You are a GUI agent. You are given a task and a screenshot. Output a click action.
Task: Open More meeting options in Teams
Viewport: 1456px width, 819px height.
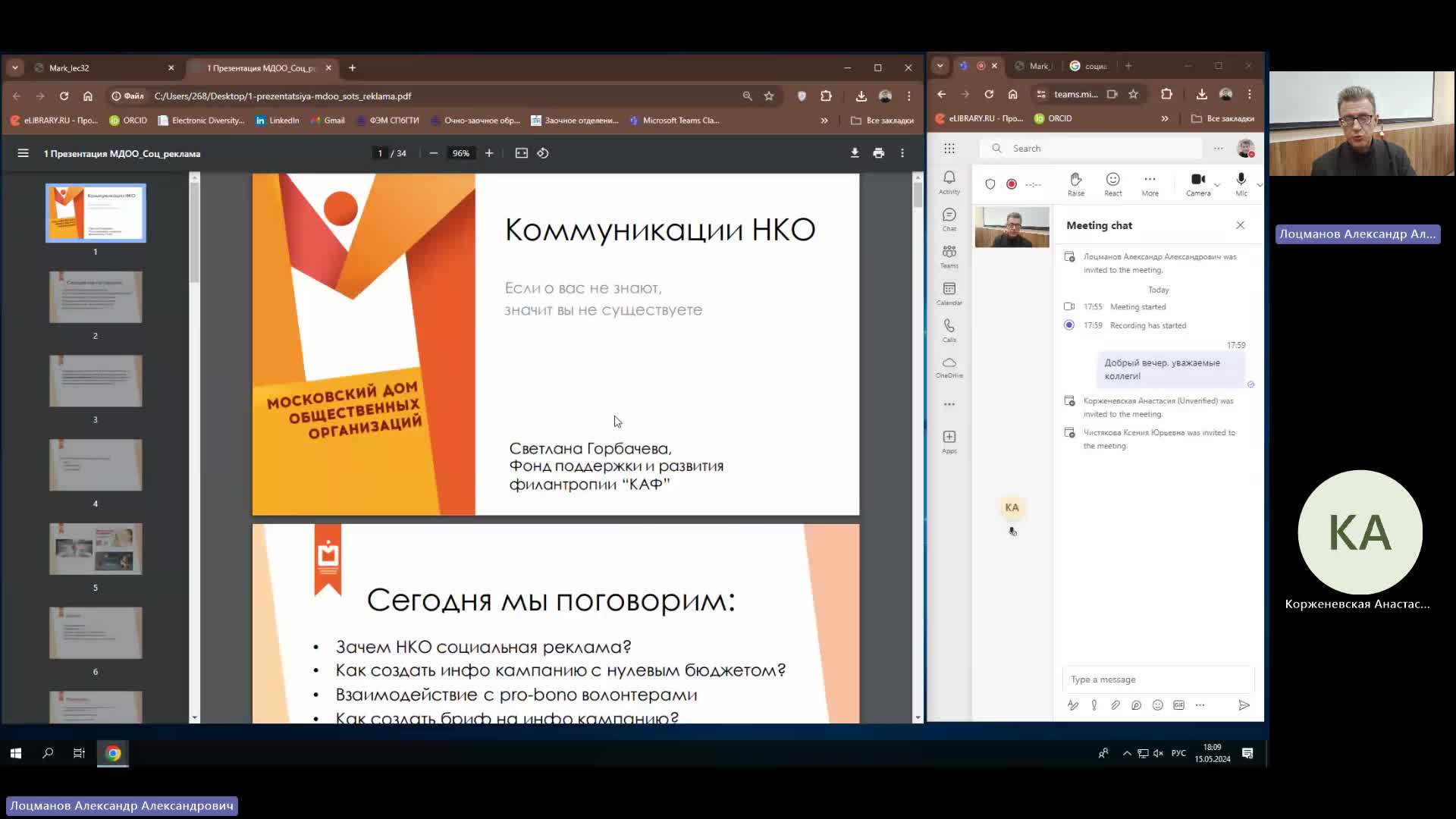tap(1150, 184)
